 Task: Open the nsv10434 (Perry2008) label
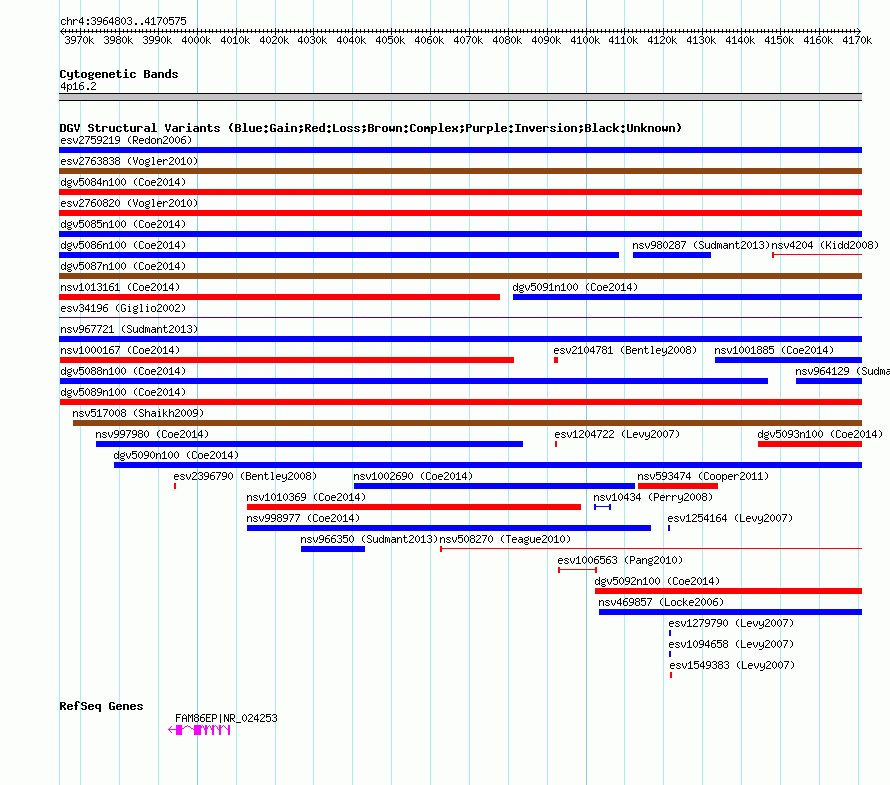click(653, 497)
